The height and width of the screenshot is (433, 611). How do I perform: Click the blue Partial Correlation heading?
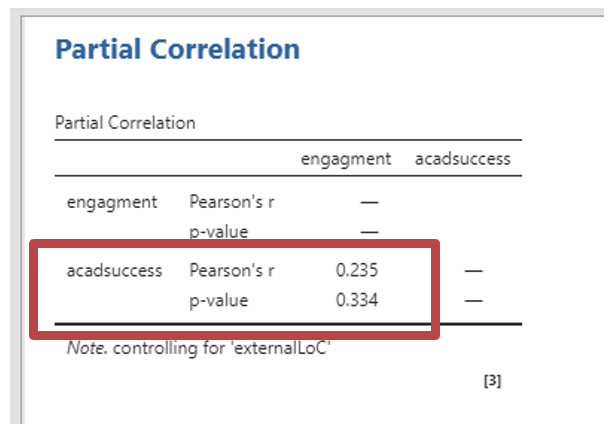click(177, 49)
